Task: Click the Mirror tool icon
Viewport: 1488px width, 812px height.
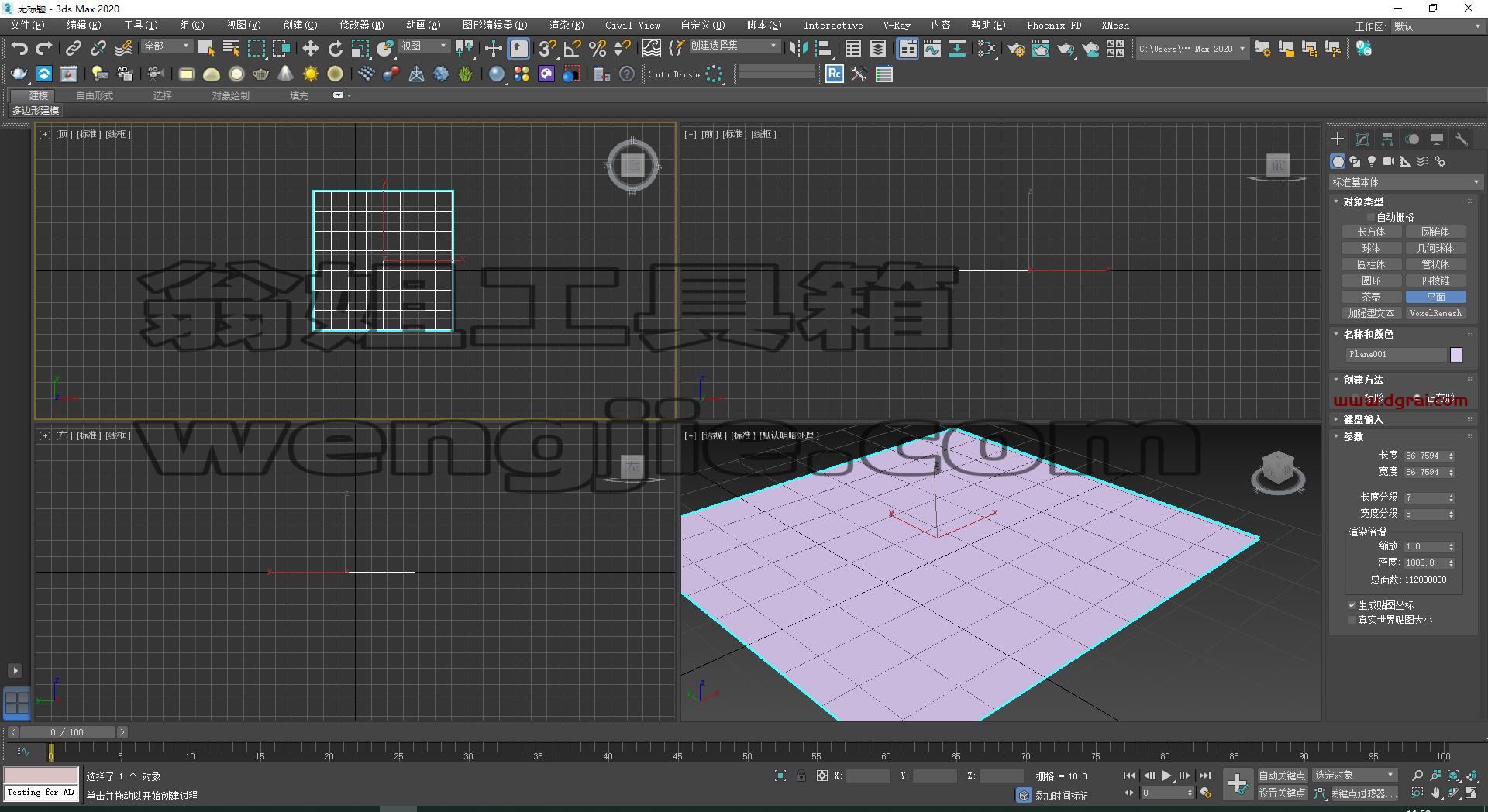Action: tap(797, 49)
